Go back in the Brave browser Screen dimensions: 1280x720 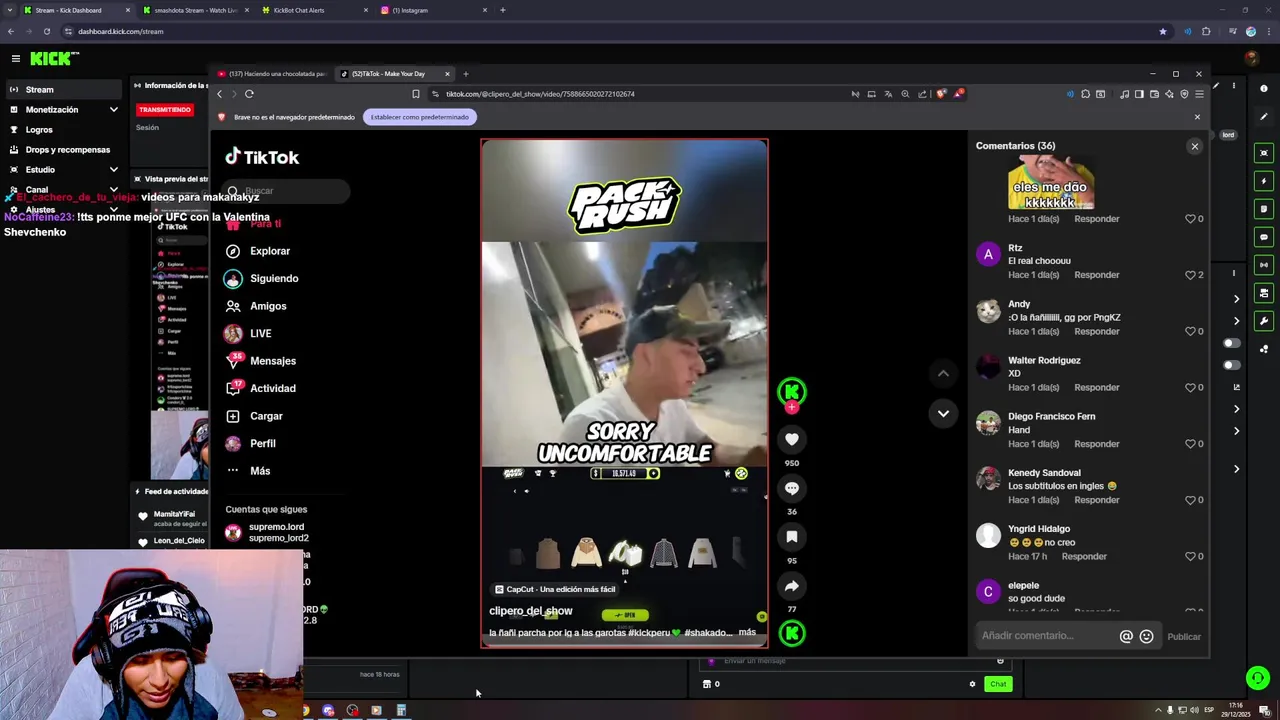tap(220, 94)
